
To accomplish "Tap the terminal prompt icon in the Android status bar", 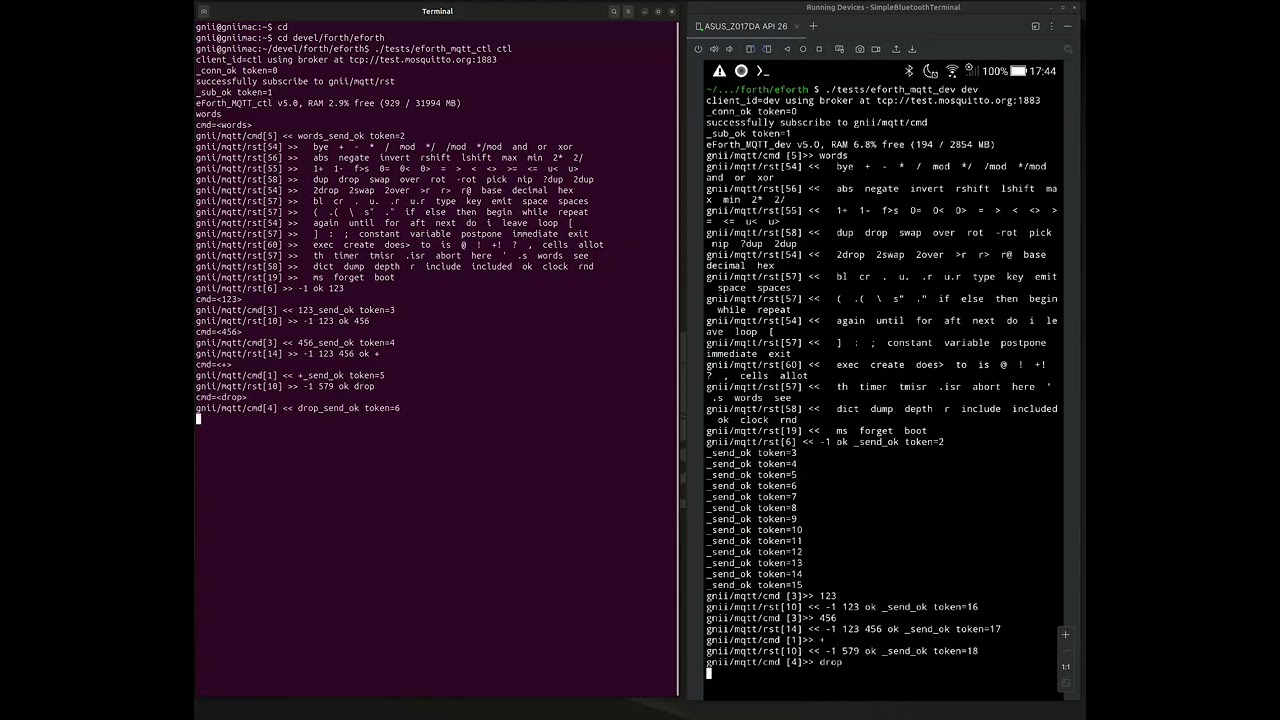I will (763, 71).
